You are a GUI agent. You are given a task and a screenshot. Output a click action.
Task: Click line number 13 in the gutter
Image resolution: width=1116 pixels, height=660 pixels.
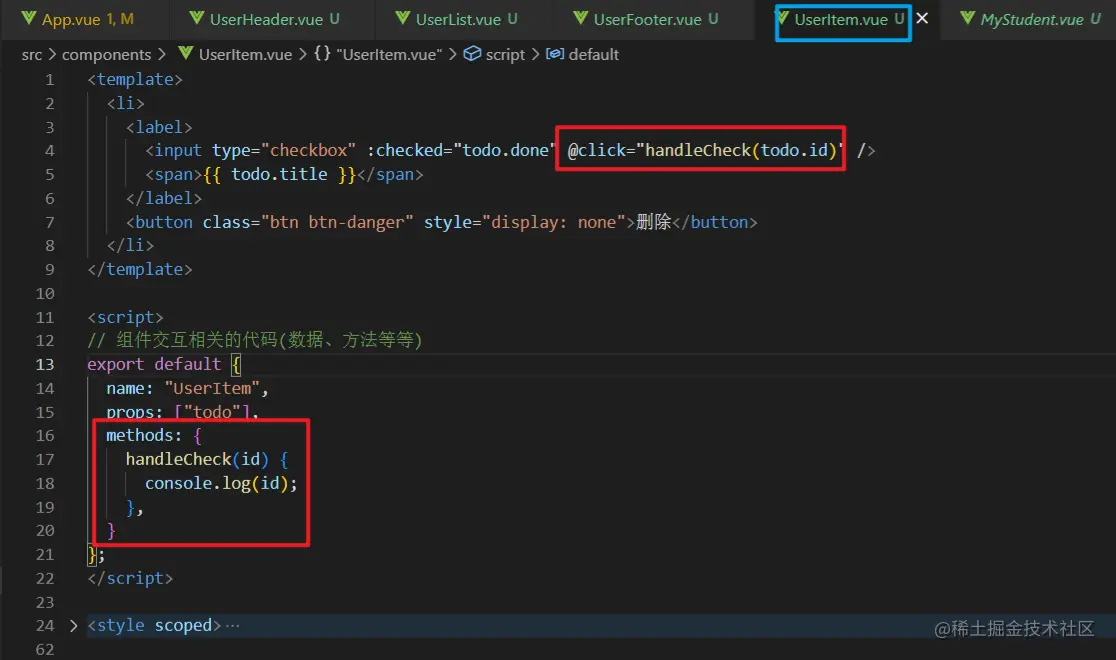click(45, 365)
